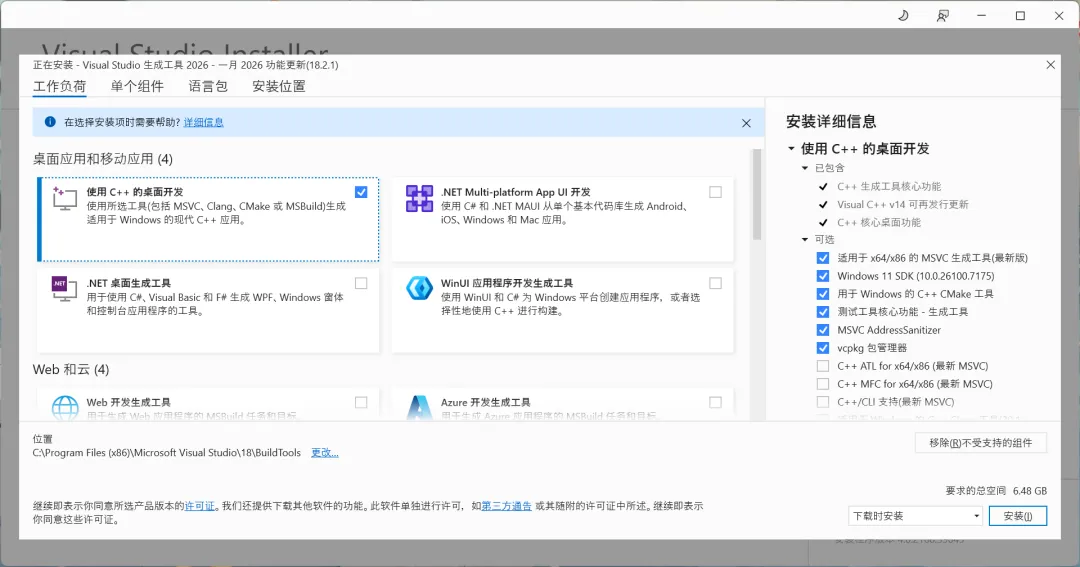Switch to 单个组件 tab
The image size is (1080, 567).
click(x=137, y=86)
